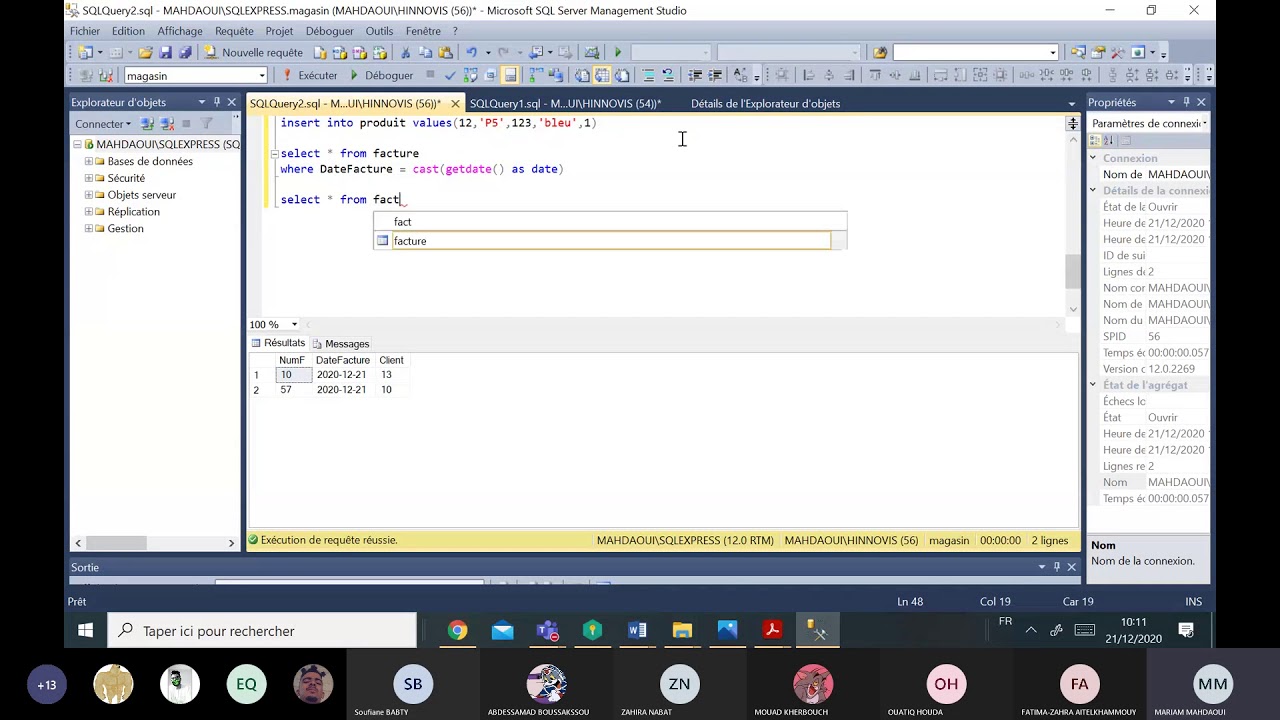1280x720 pixels.
Task: Open Google Chrome from taskbar
Action: pos(457,630)
